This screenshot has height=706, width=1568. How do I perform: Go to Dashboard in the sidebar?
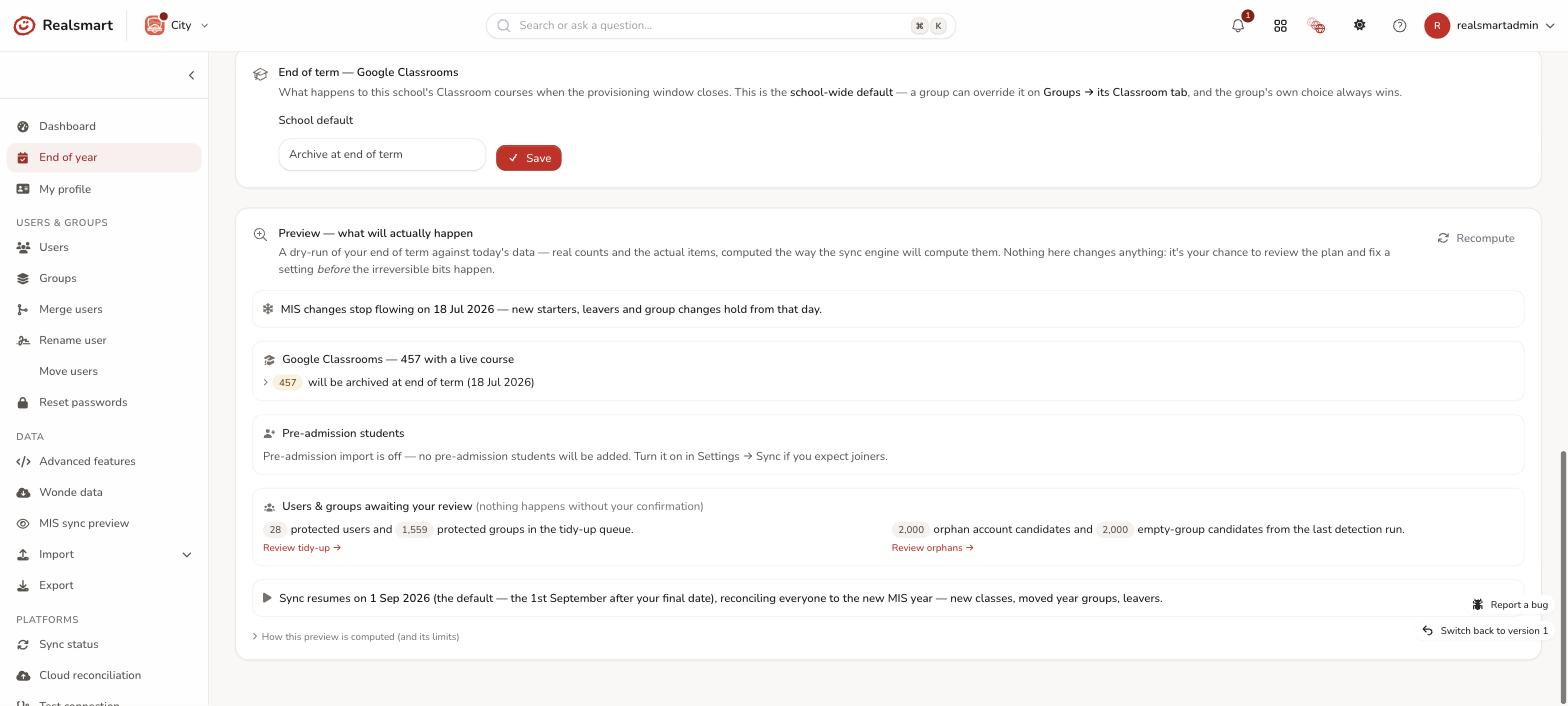[104, 126]
